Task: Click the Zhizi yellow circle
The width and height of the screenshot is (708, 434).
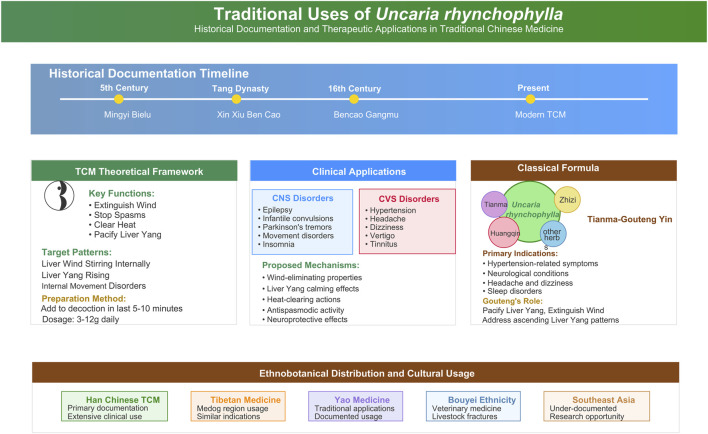Action: point(568,200)
